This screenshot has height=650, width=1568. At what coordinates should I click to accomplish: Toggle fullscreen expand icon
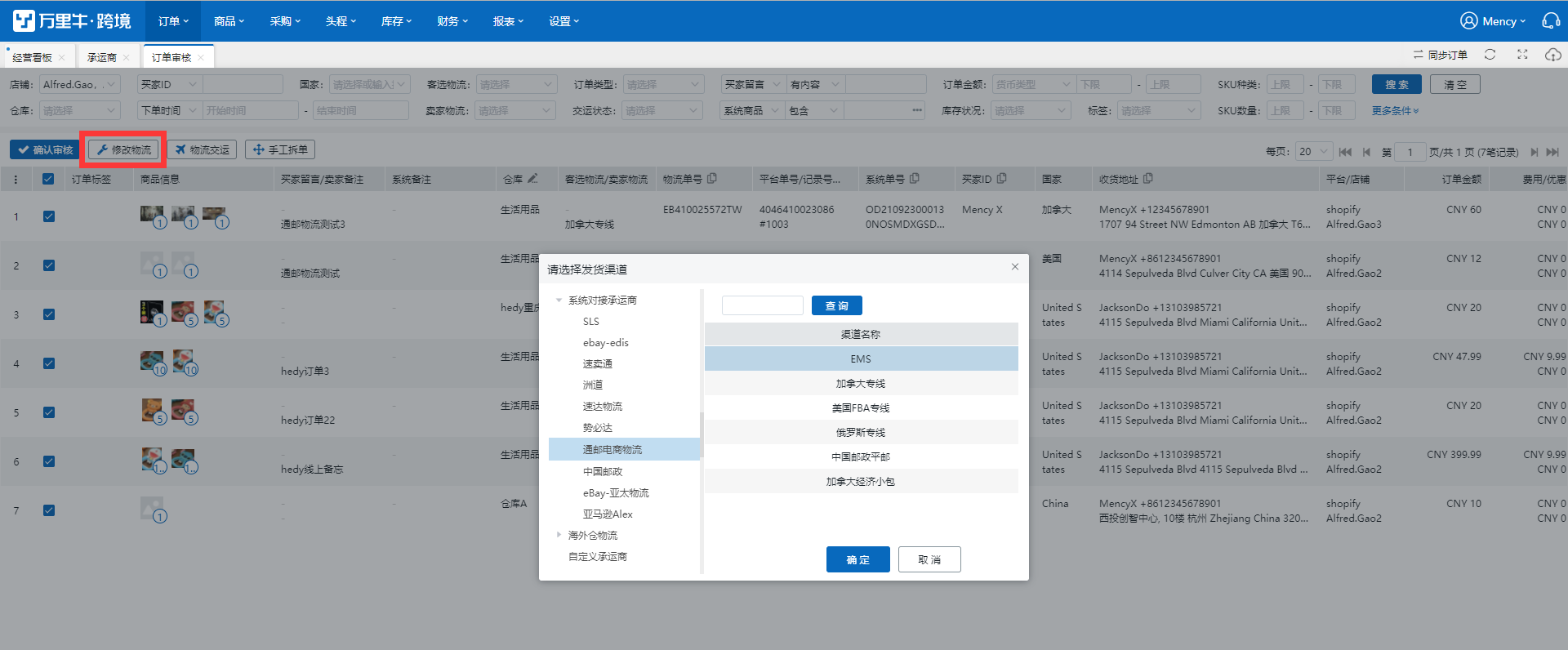1522,54
